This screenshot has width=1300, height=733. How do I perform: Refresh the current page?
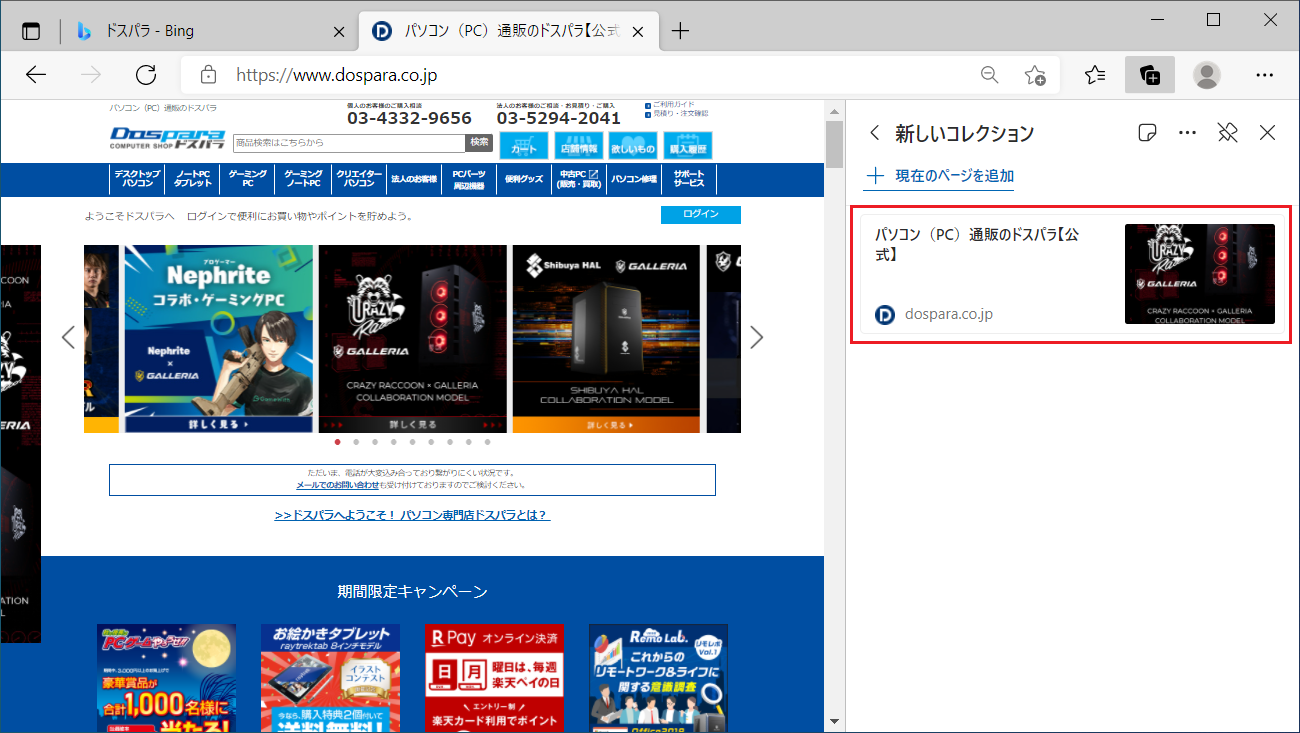click(x=146, y=75)
